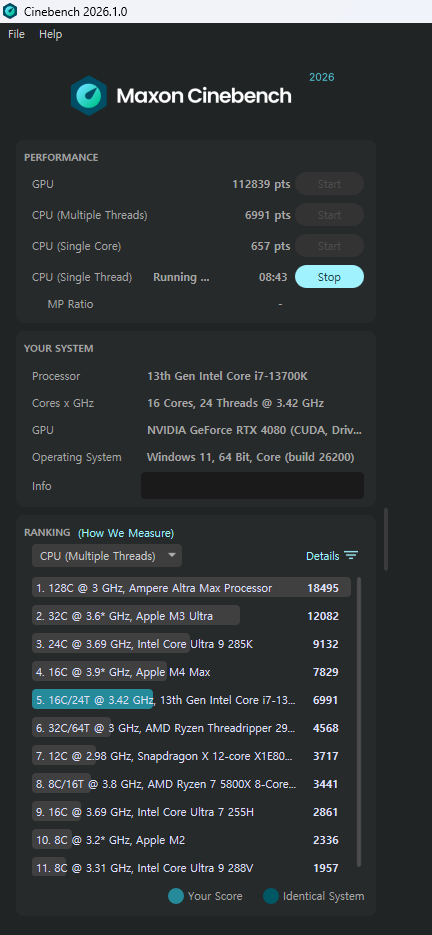Click the Cinebench app icon in title bar
This screenshot has height=935, width=432.
(x=10, y=11)
